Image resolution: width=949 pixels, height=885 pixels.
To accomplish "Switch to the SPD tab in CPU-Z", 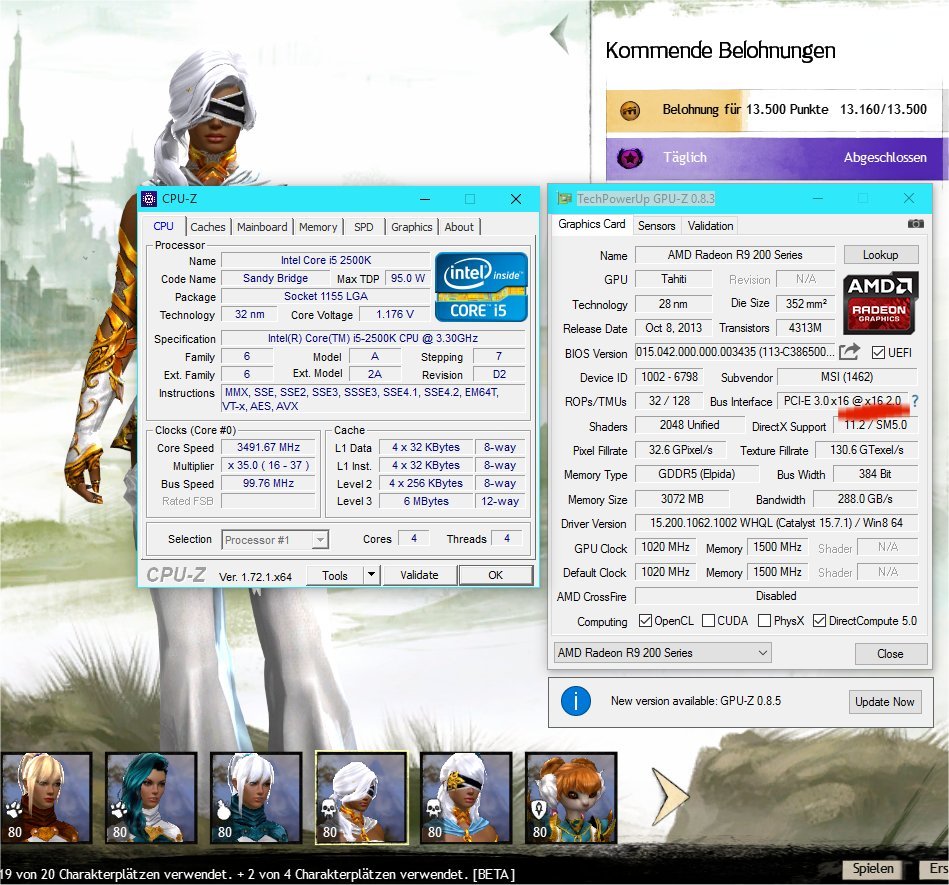I will coord(364,227).
